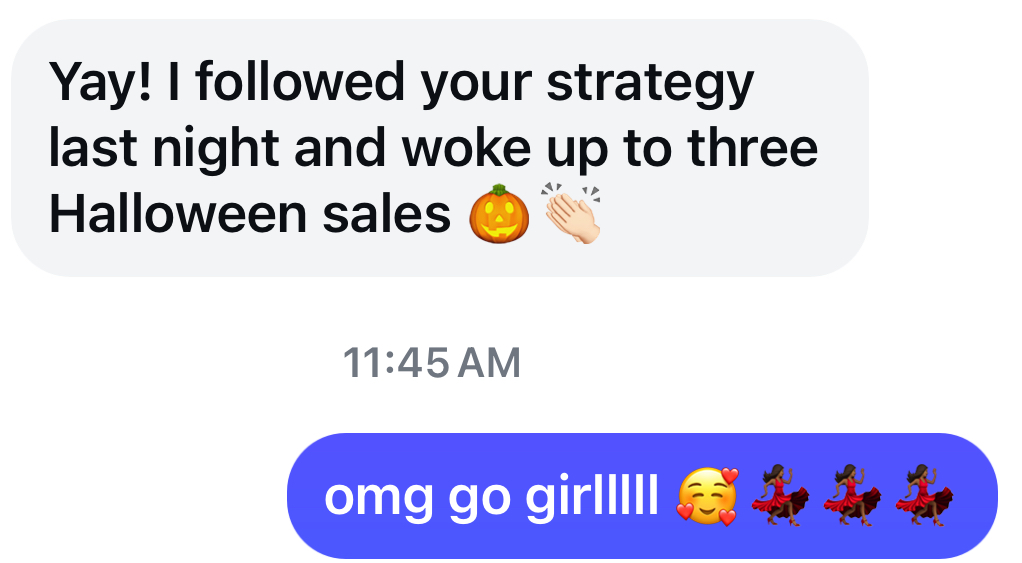Click the word "followed" in the gray bubble
1022x563 pixels.
tap(300, 82)
